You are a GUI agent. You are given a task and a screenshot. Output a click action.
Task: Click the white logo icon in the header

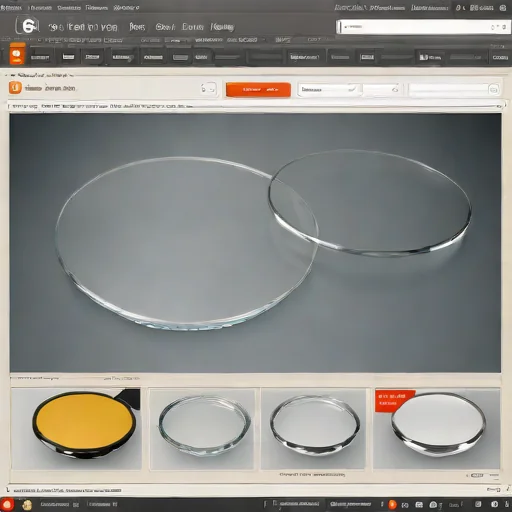27,26
